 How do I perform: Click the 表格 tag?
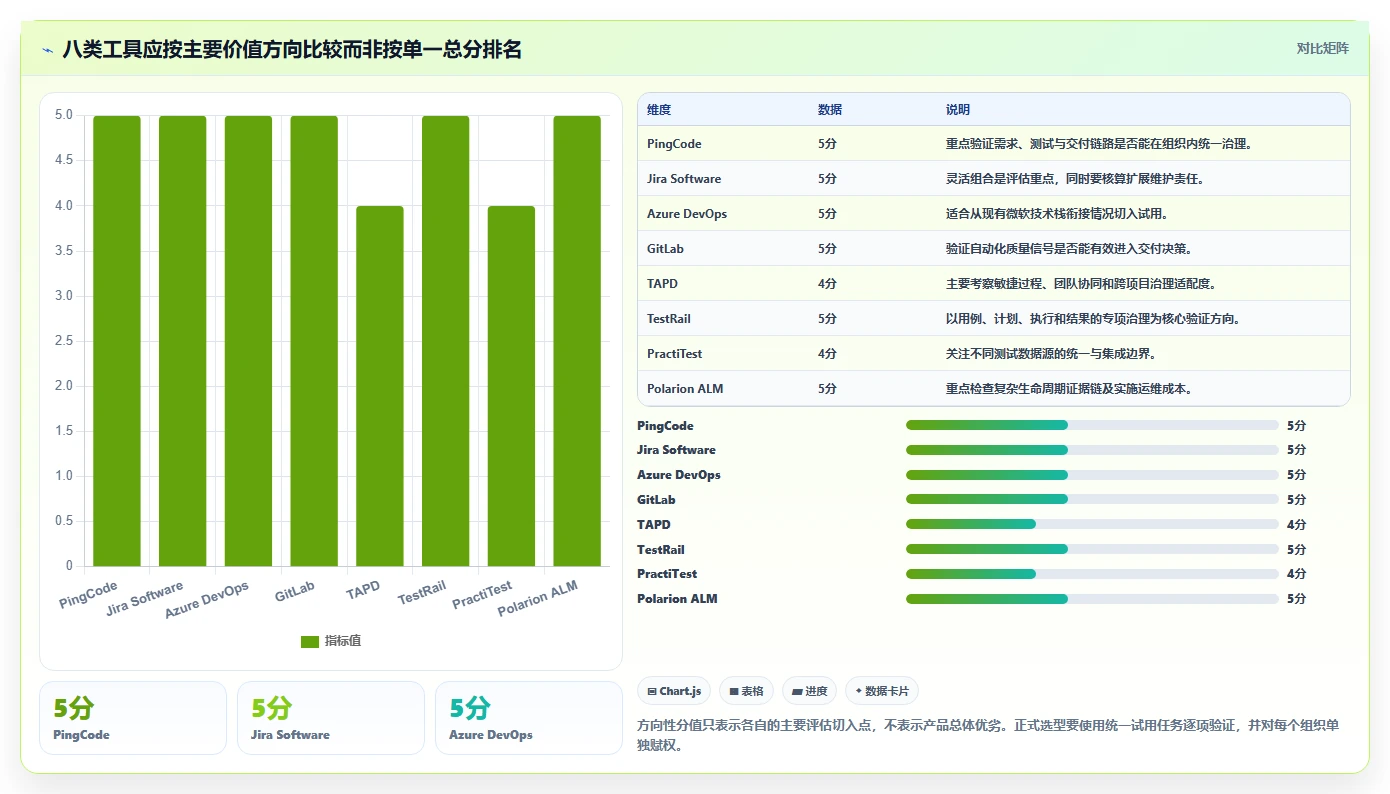coord(746,691)
